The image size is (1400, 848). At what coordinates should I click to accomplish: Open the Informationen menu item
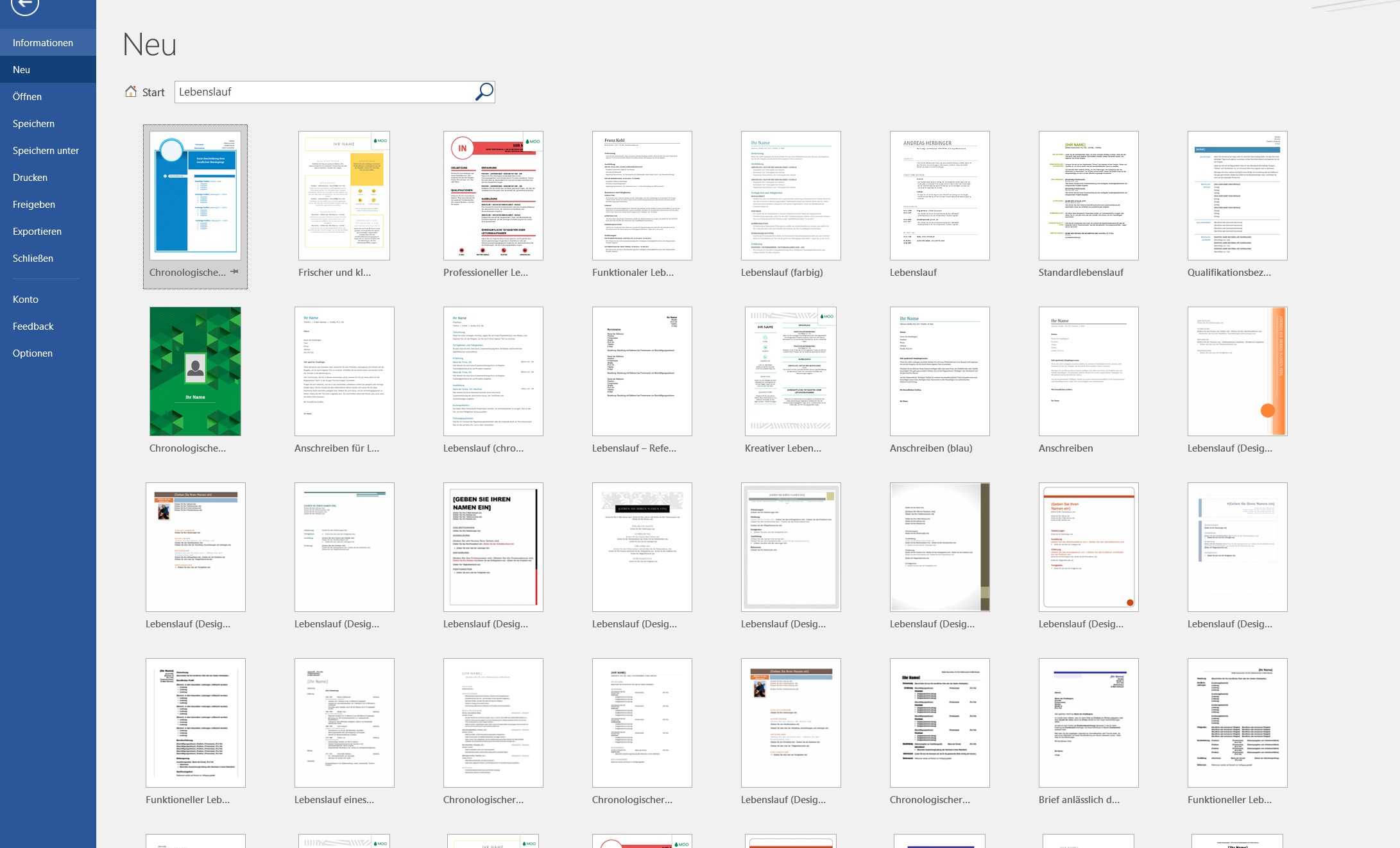(x=43, y=43)
